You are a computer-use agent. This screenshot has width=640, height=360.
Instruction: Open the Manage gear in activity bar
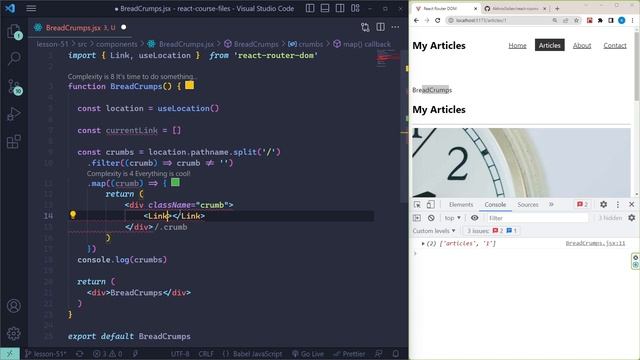click(x=14, y=333)
